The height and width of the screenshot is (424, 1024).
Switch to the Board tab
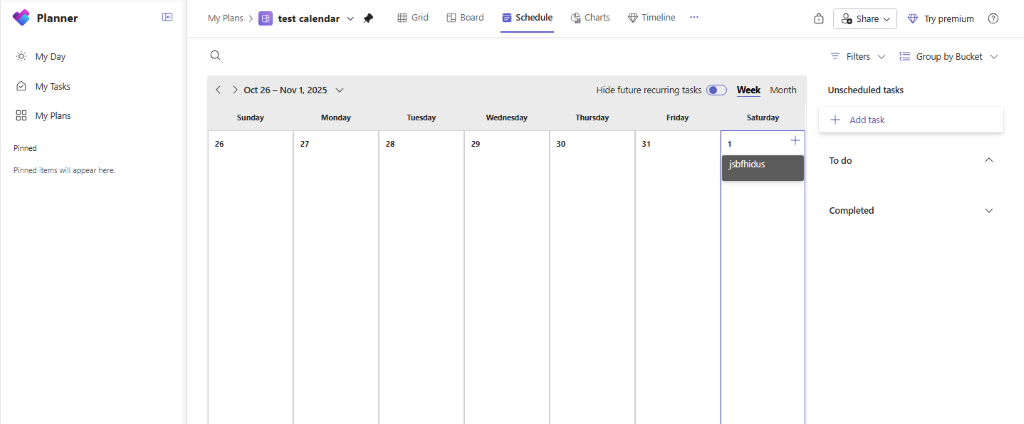465,18
